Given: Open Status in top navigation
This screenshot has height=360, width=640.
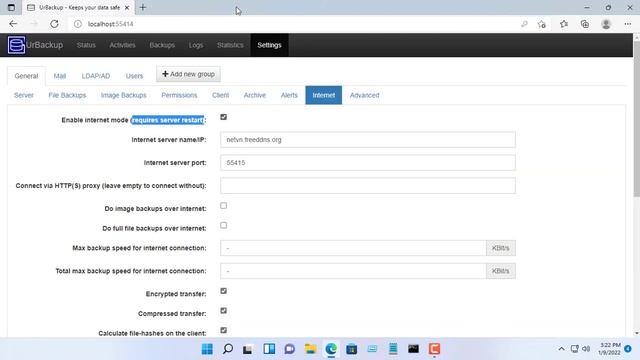Looking at the screenshot, I should pos(86,45).
